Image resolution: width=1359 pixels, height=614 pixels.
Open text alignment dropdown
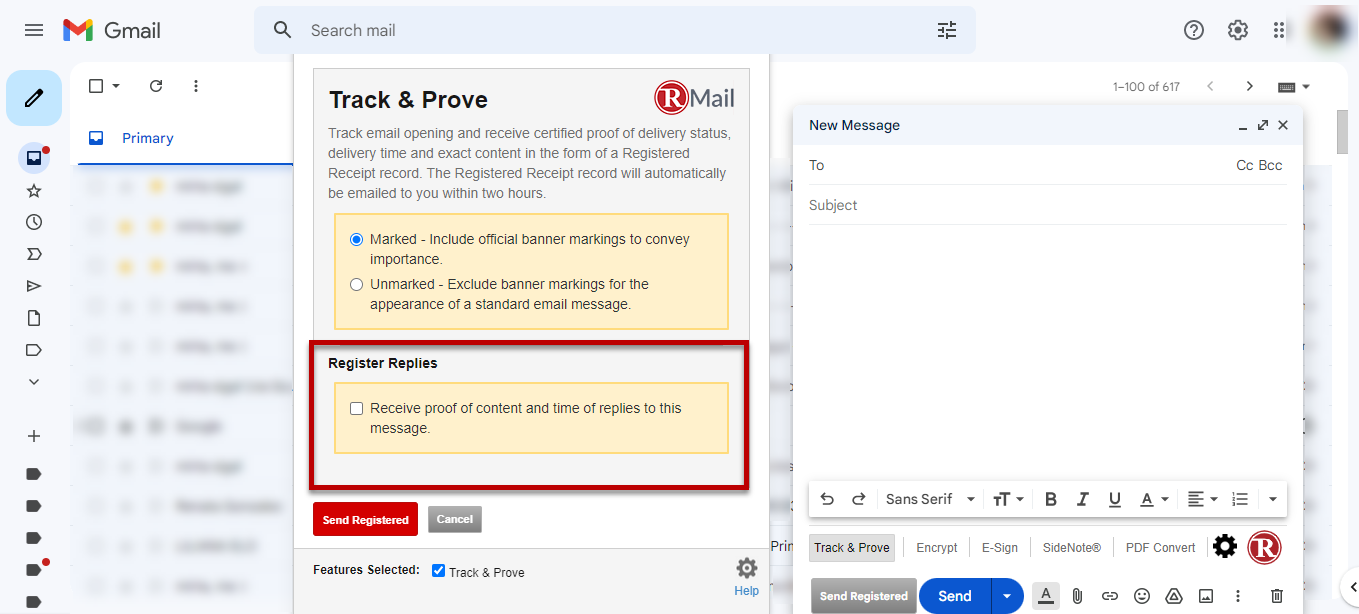[1202, 499]
